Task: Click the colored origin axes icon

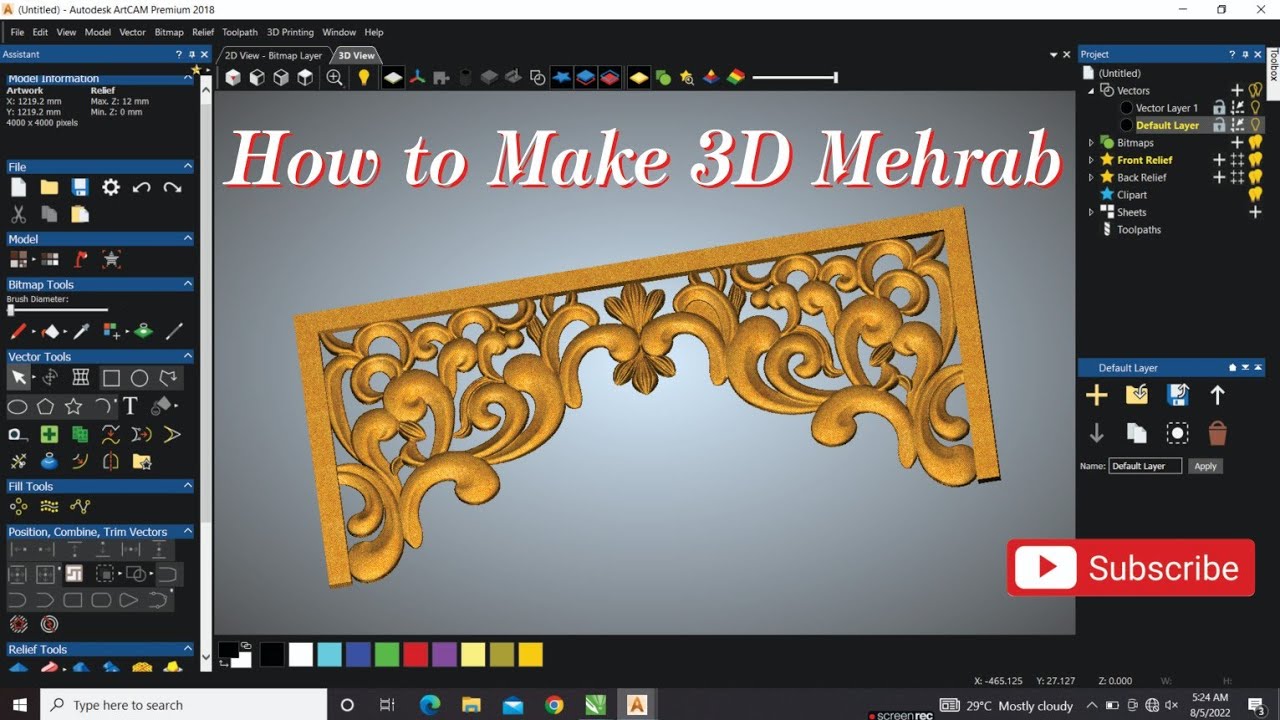Action: [419, 77]
